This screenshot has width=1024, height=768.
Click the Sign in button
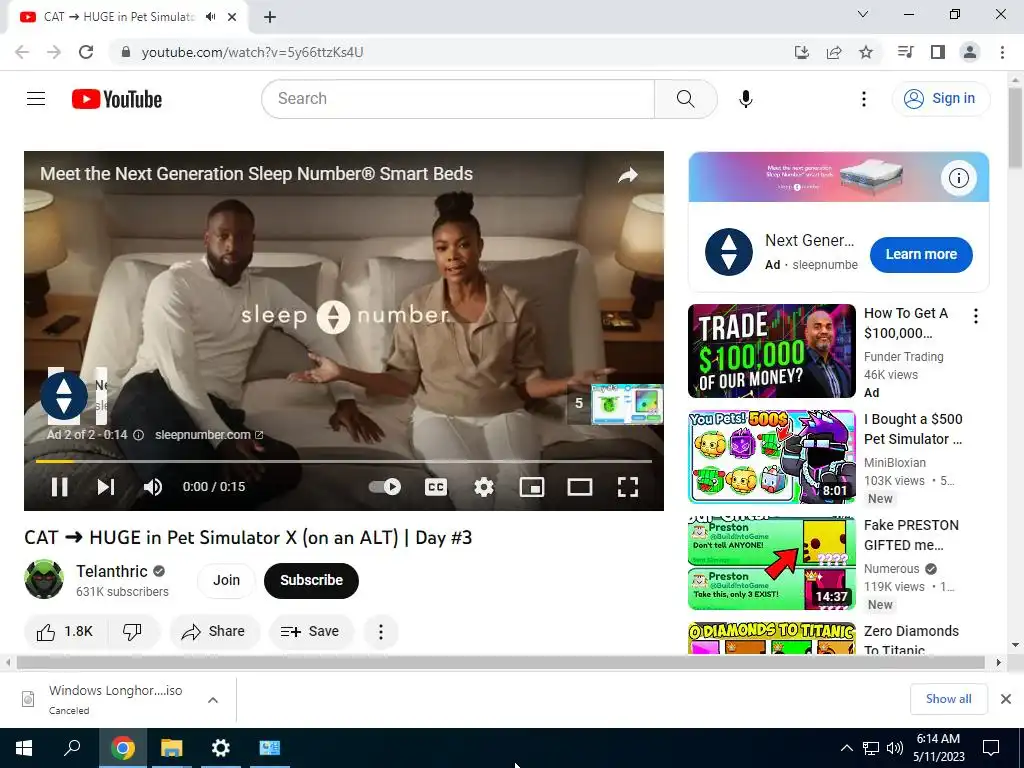click(940, 99)
